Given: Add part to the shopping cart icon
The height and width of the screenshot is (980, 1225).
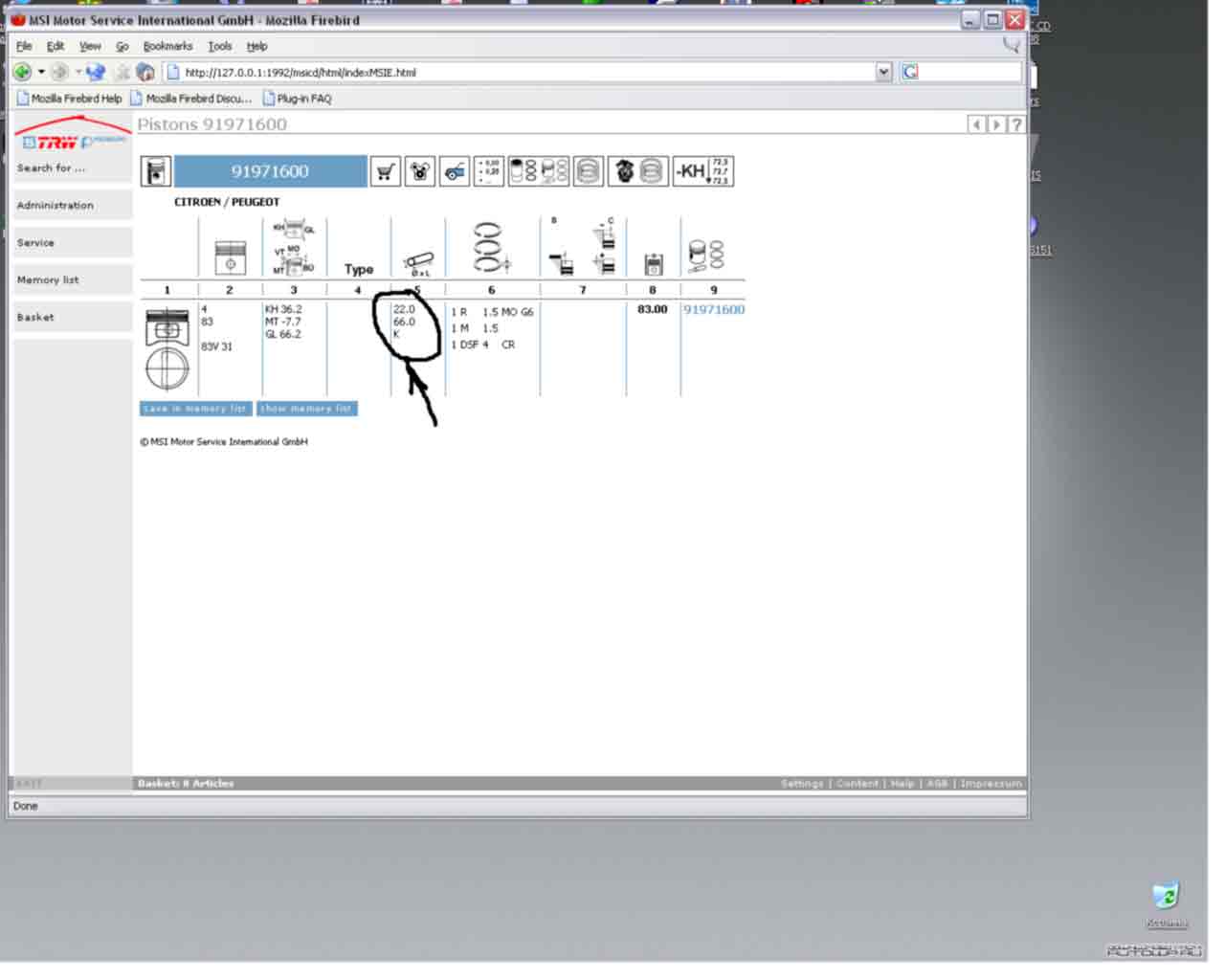Looking at the screenshot, I should click(x=386, y=171).
